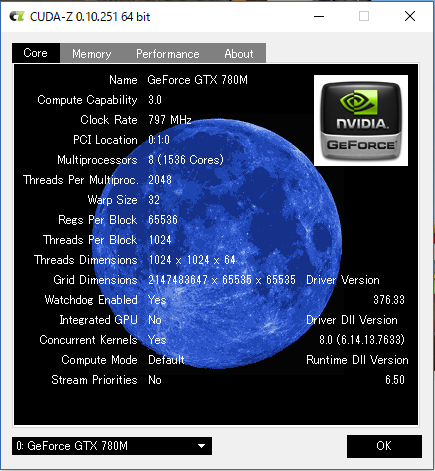The height and width of the screenshot is (471, 435).
Task: Click Driver Dll value 8.0 (6.14.13.7633)
Action: (x=362, y=340)
